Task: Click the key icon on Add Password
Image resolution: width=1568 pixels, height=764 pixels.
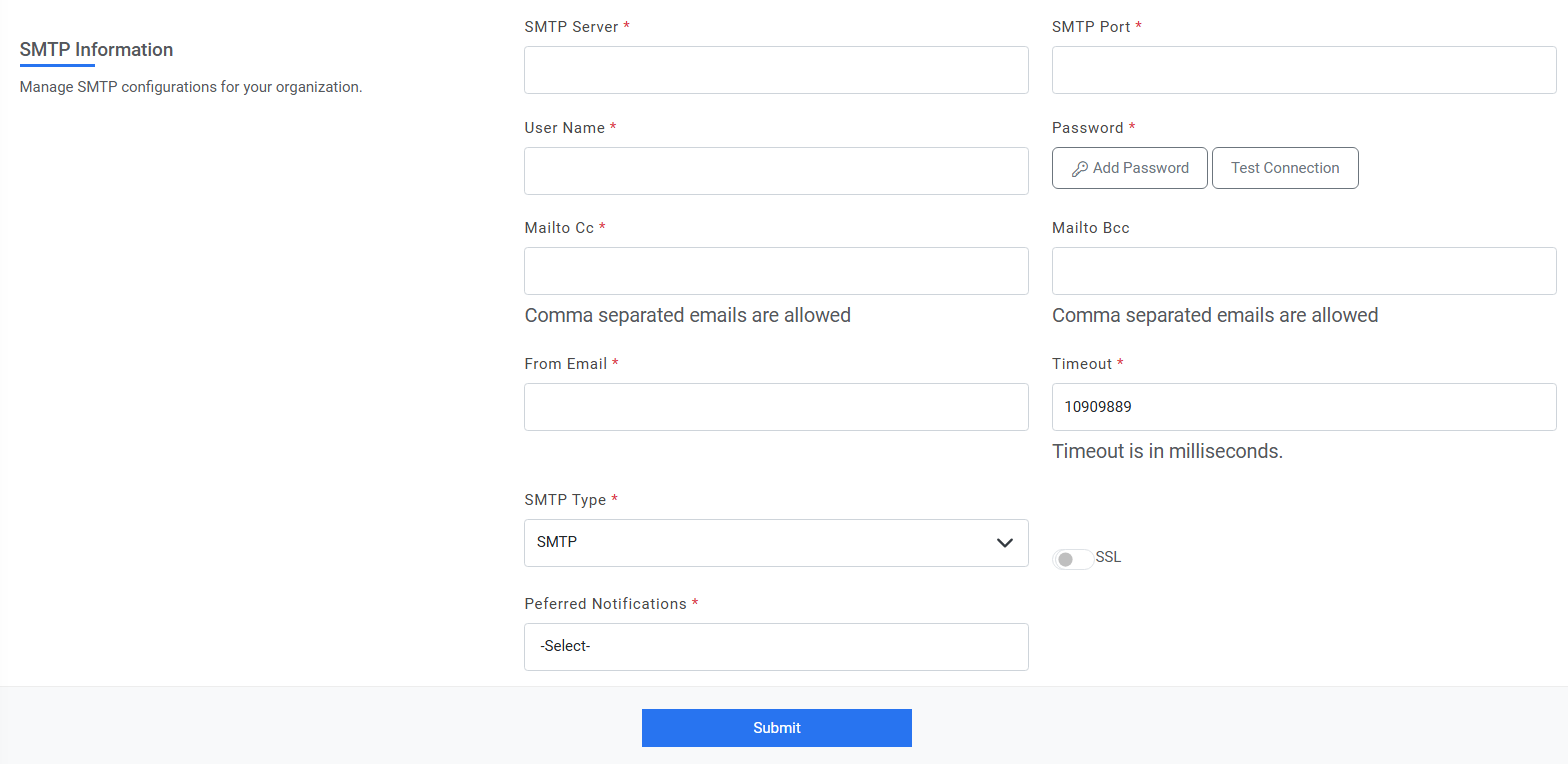Action: [x=1079, y=169]
